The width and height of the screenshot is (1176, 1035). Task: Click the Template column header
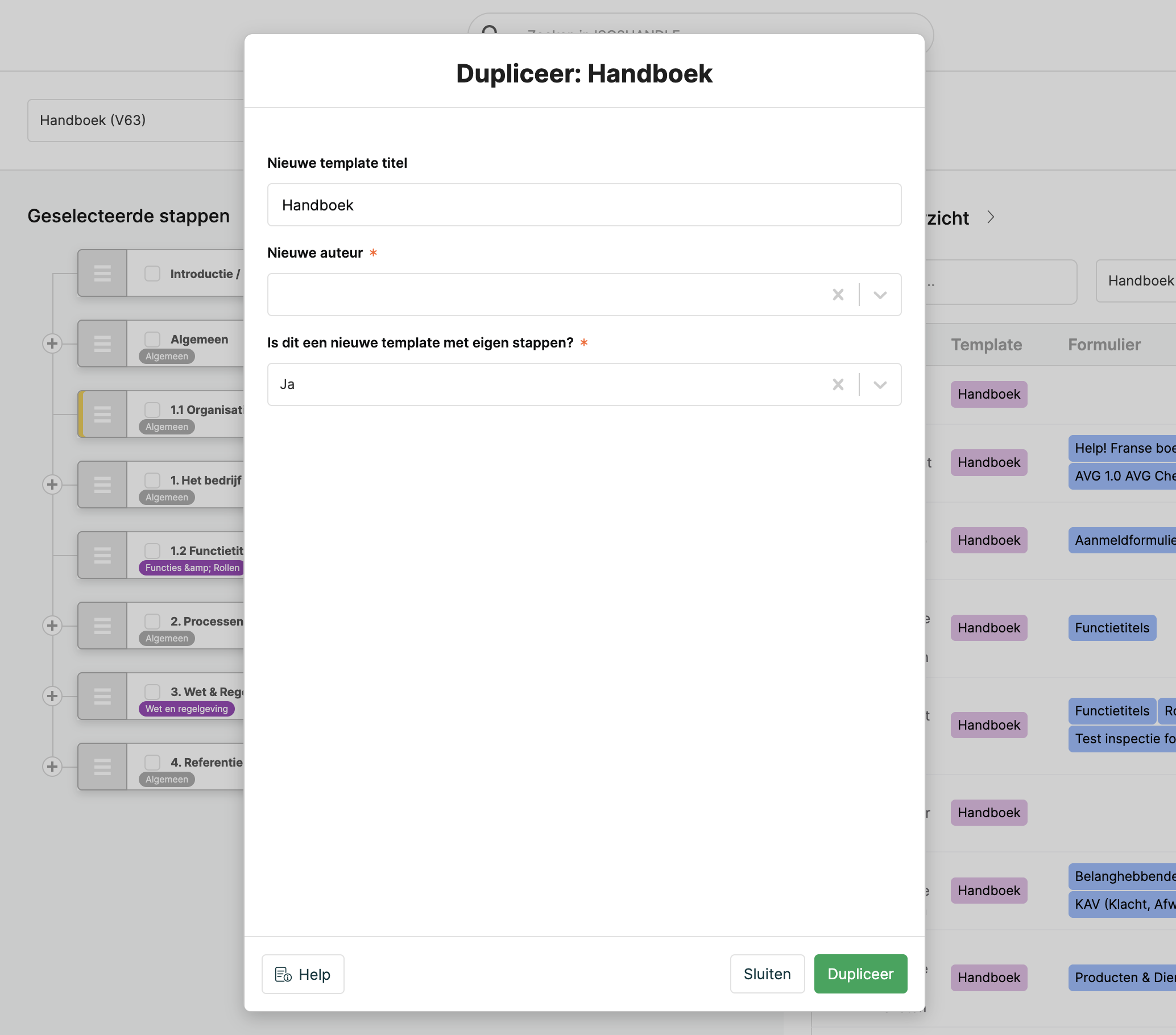click(986, 344)
